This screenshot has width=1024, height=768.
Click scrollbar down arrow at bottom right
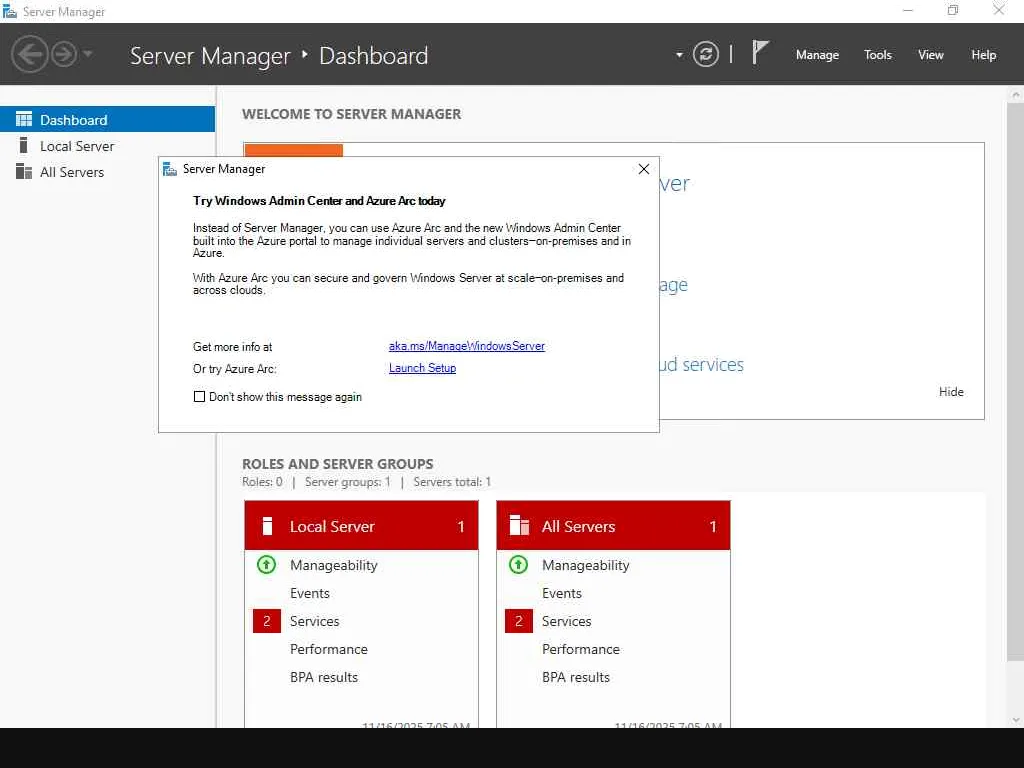[1016, 720]
